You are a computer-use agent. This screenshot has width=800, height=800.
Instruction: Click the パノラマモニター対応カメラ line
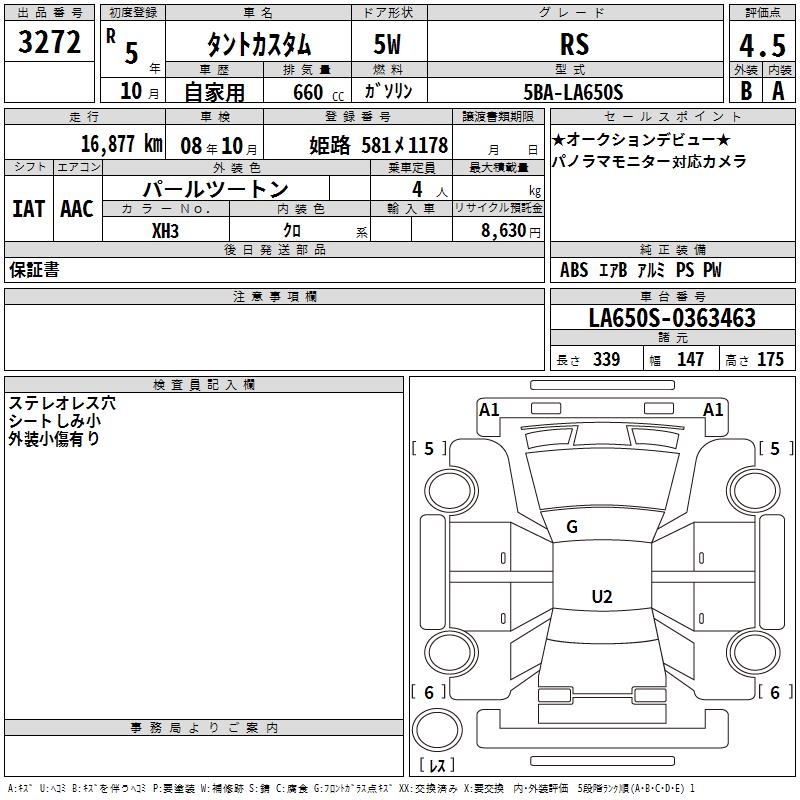[x=649, y=161]
